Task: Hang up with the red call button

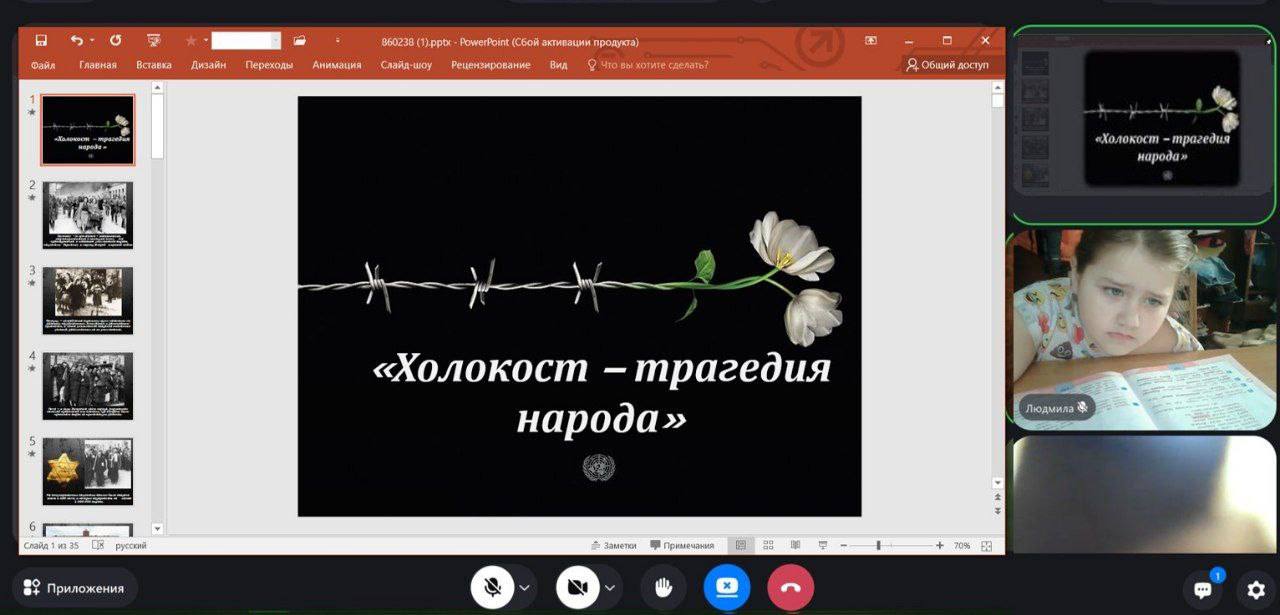Action: click(790, 588)
